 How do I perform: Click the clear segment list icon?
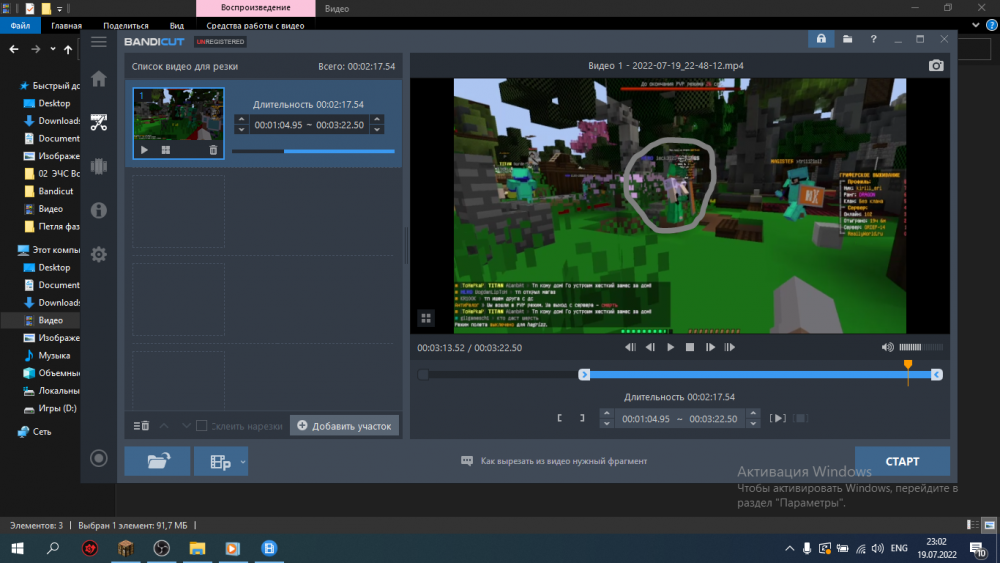coord(141,426)
